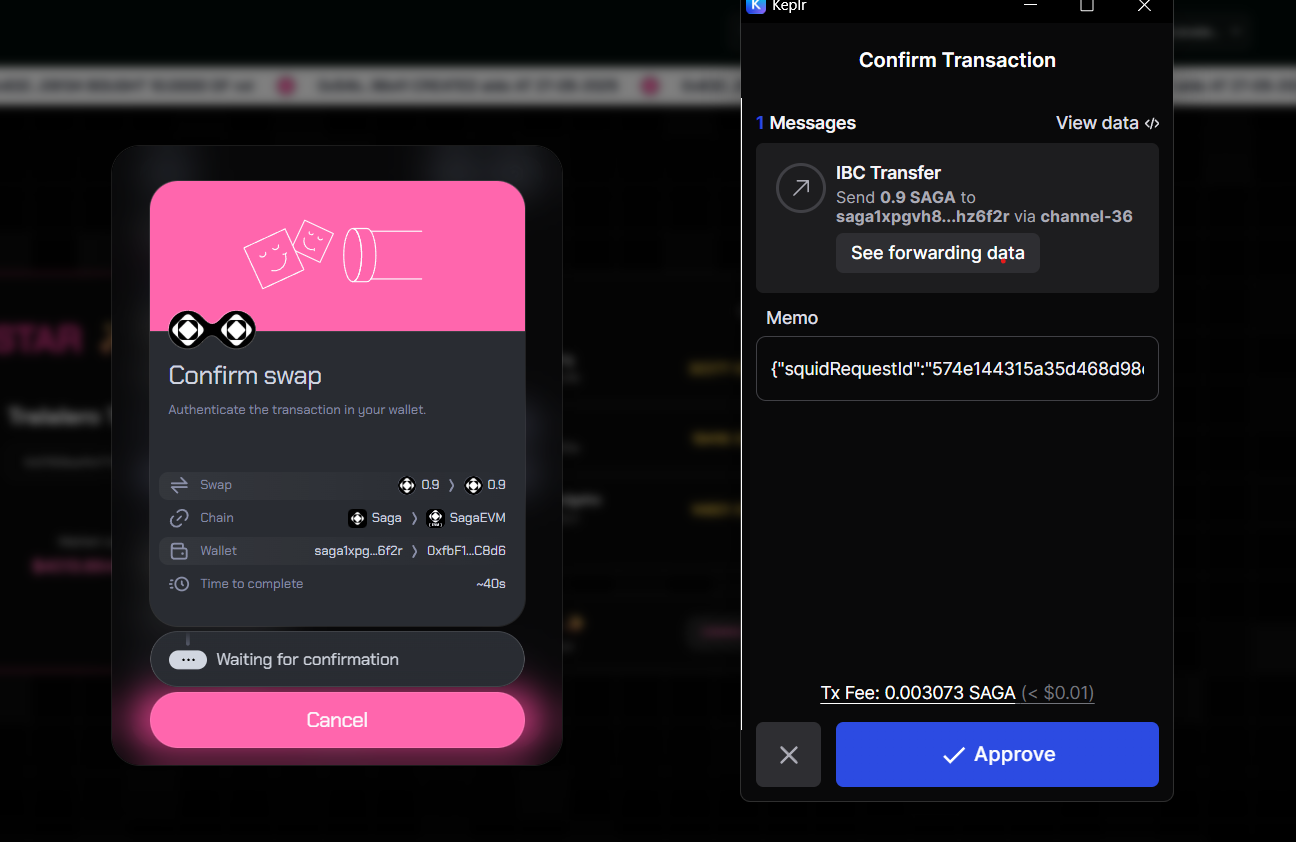
Task: Reject the transaction with the X button
Action: [788, 755]
